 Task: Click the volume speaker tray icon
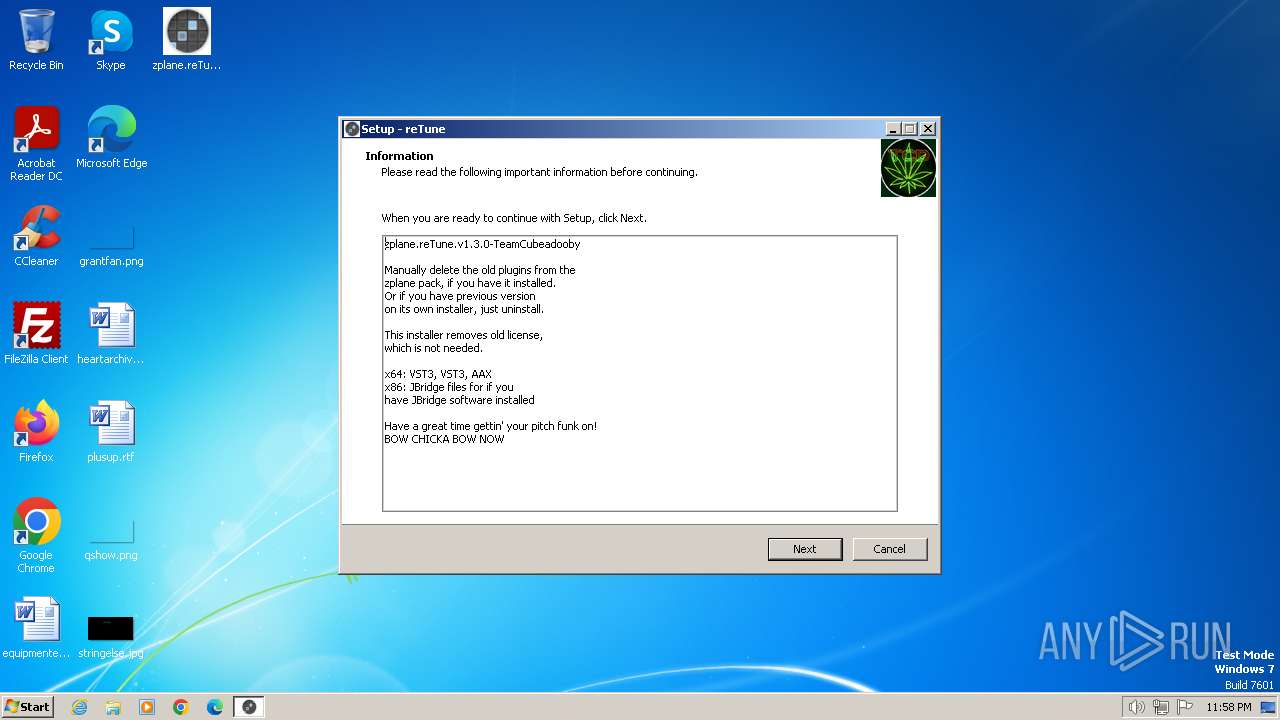pos(1136,707)
